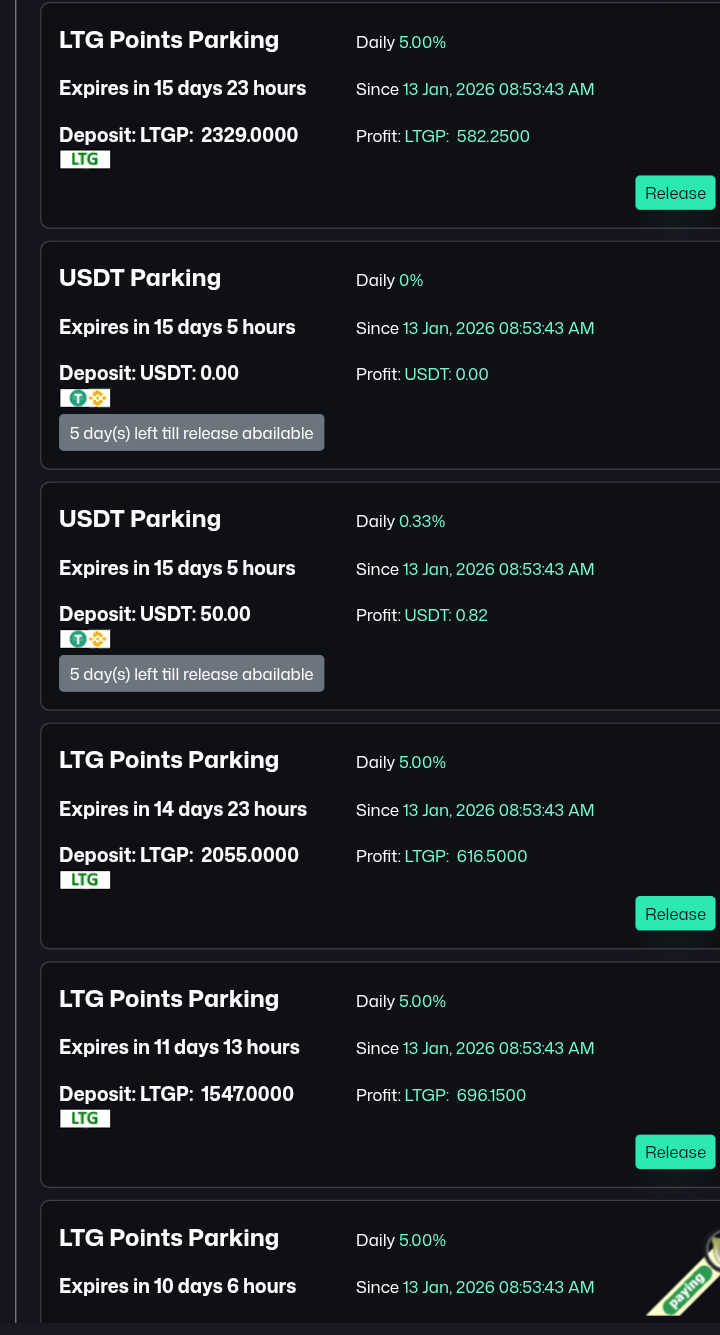Release the 1547.0000 LTGP deposit

point(675,1152)
